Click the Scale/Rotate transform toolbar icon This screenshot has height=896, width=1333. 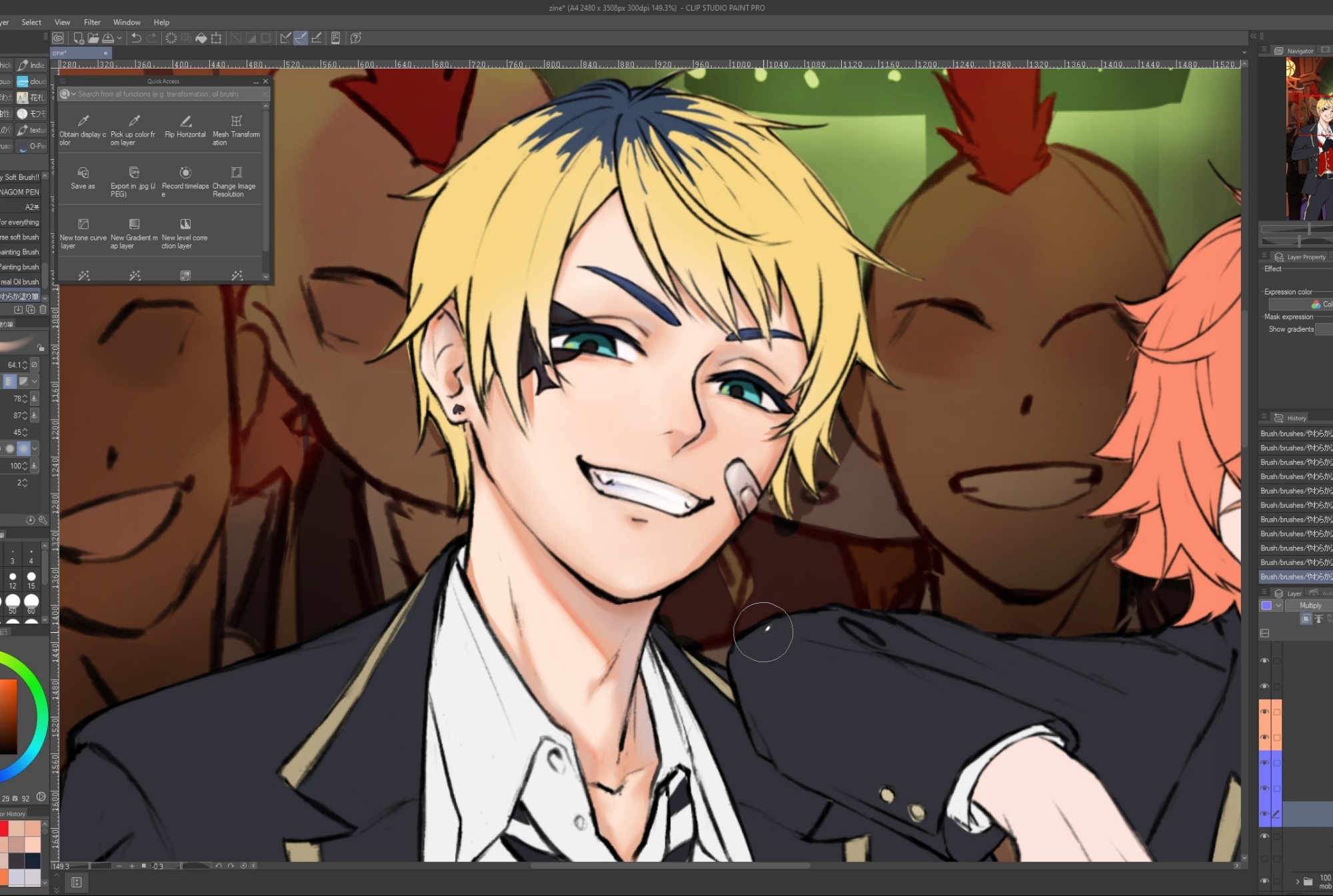pyautogui.click(x=216, y=38)
